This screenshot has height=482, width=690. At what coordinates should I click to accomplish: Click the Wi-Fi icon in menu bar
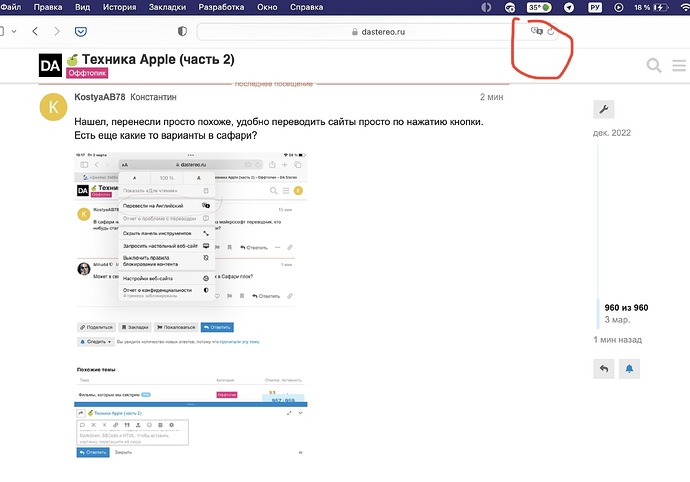tap(685, 7)
